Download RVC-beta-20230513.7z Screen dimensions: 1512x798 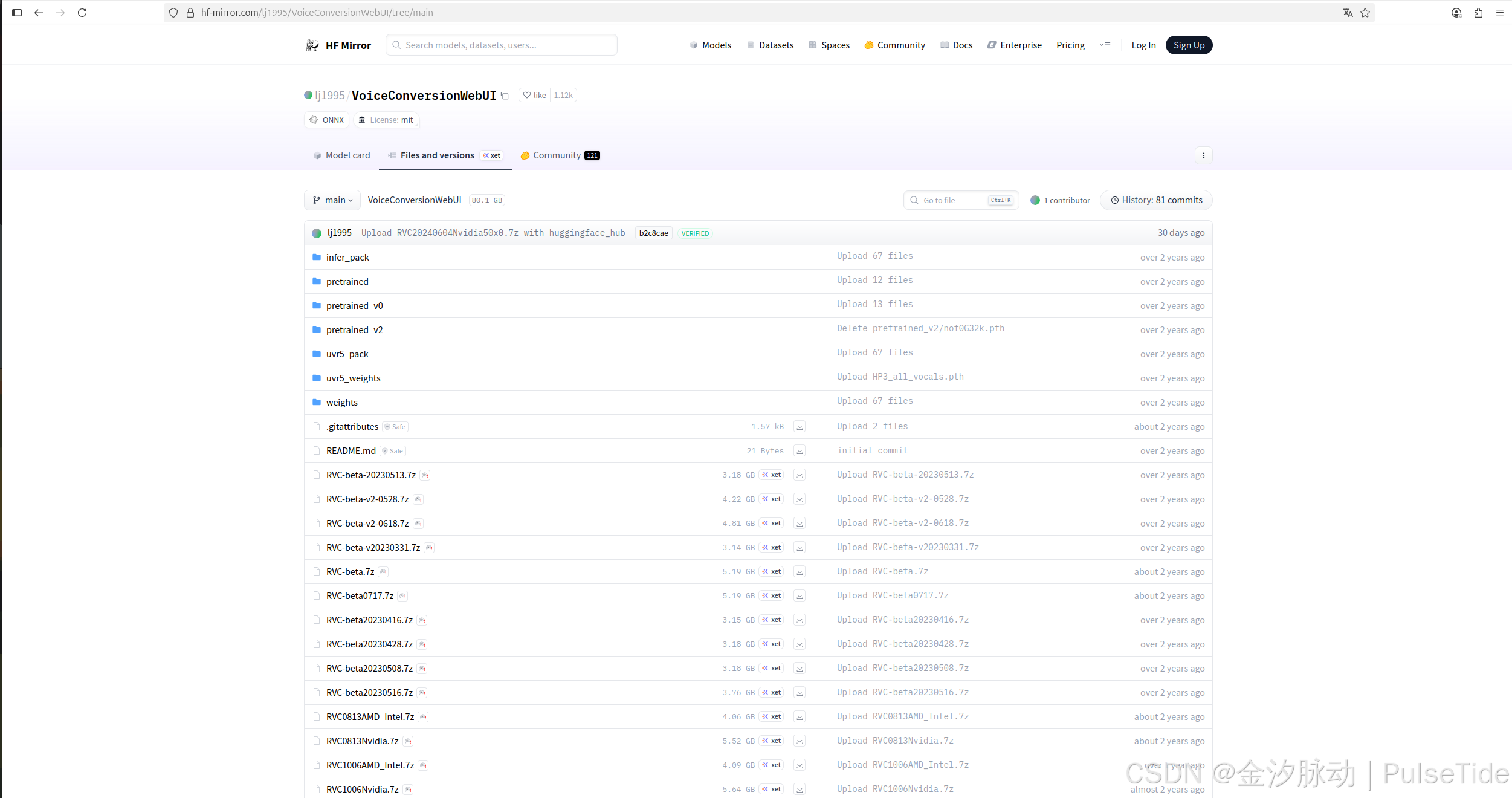800,475
